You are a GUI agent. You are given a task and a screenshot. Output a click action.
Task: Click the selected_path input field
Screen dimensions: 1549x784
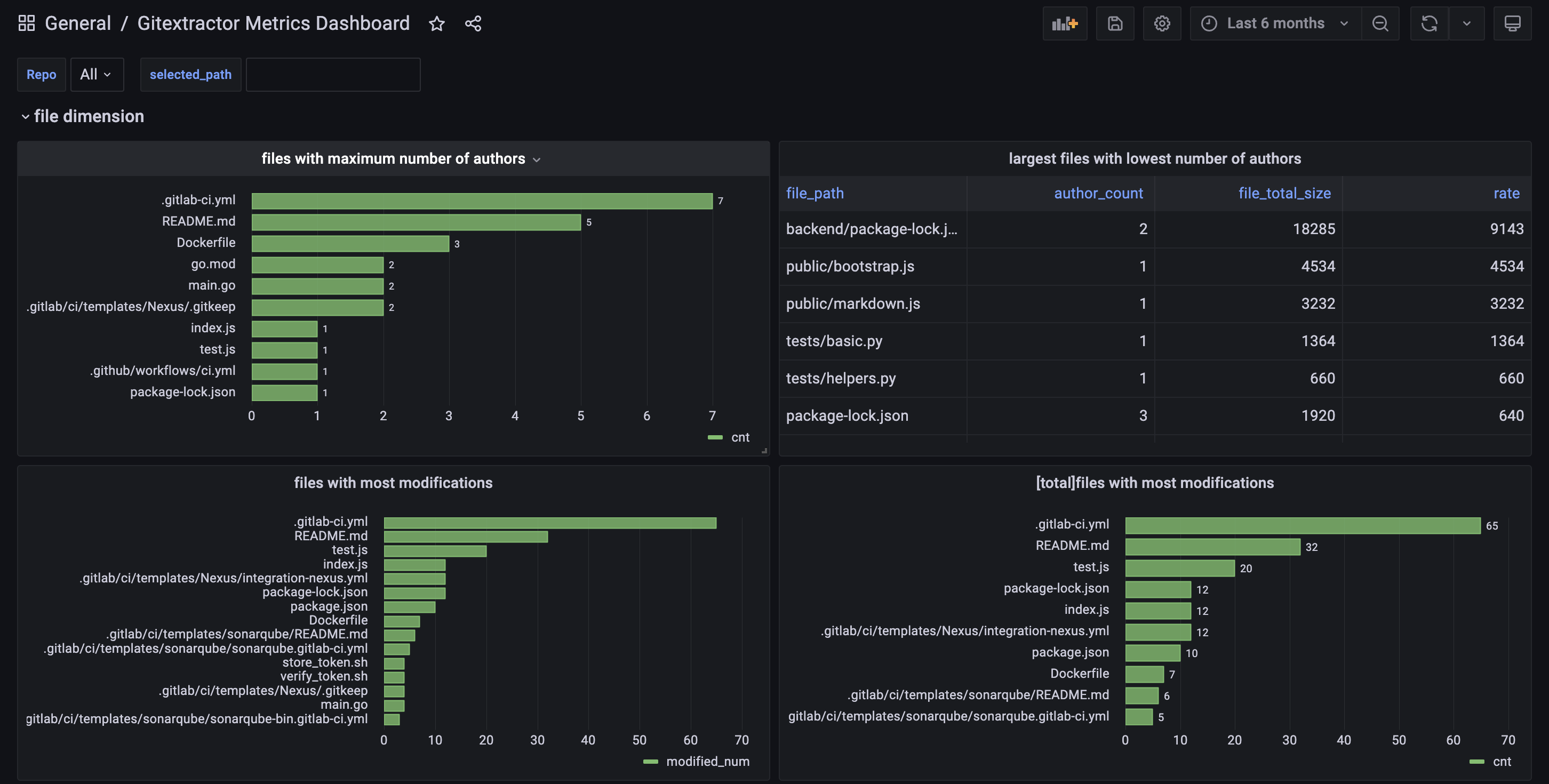pos(332,74)
